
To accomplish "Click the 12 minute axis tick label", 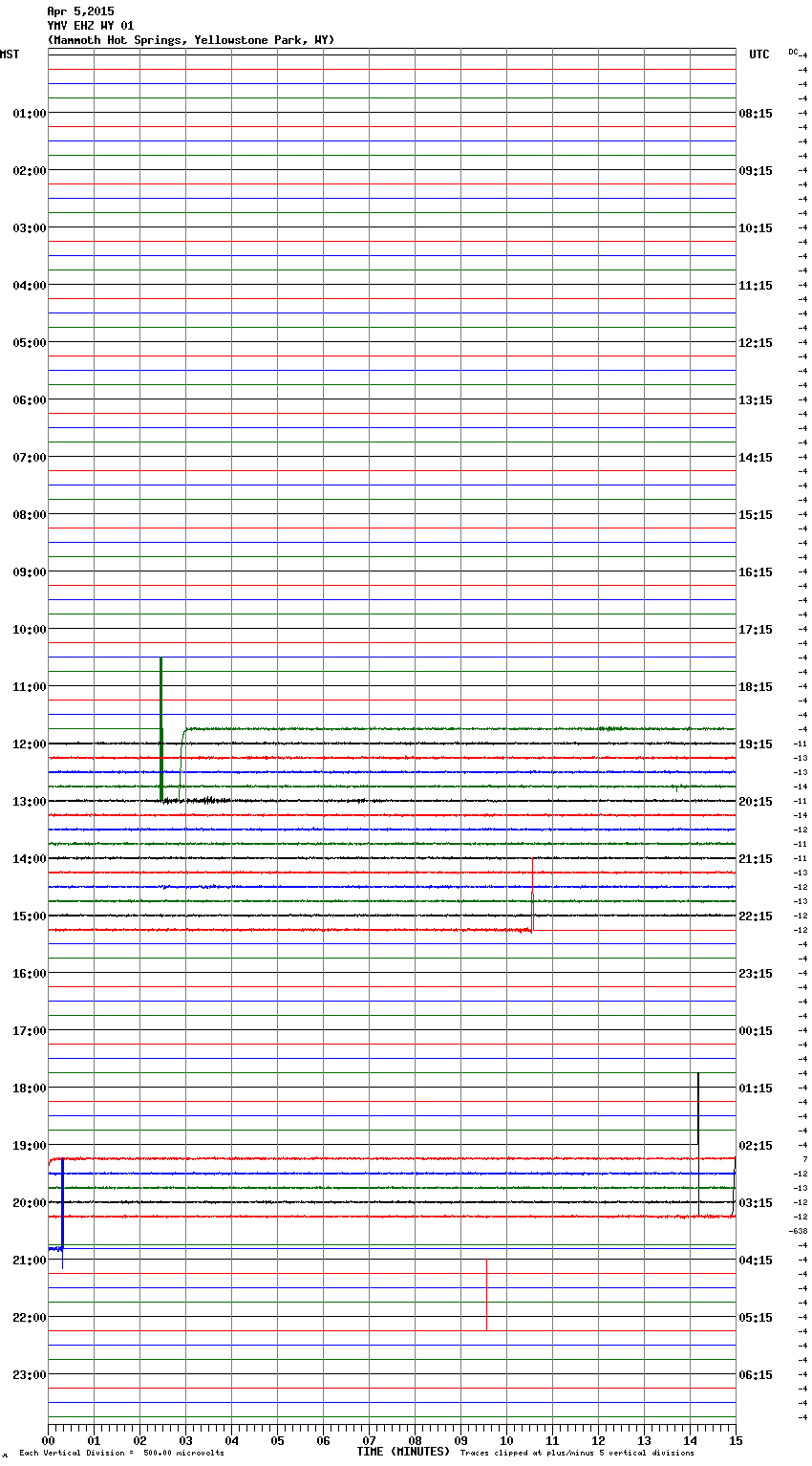I will coord(598,1441).
